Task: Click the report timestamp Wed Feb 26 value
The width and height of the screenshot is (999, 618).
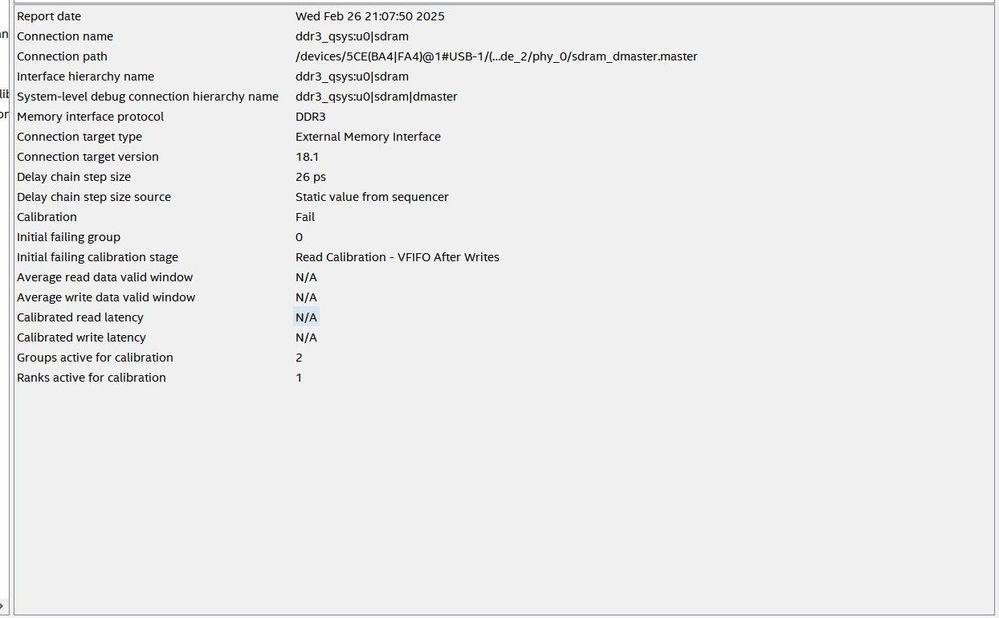Action: 370,16
